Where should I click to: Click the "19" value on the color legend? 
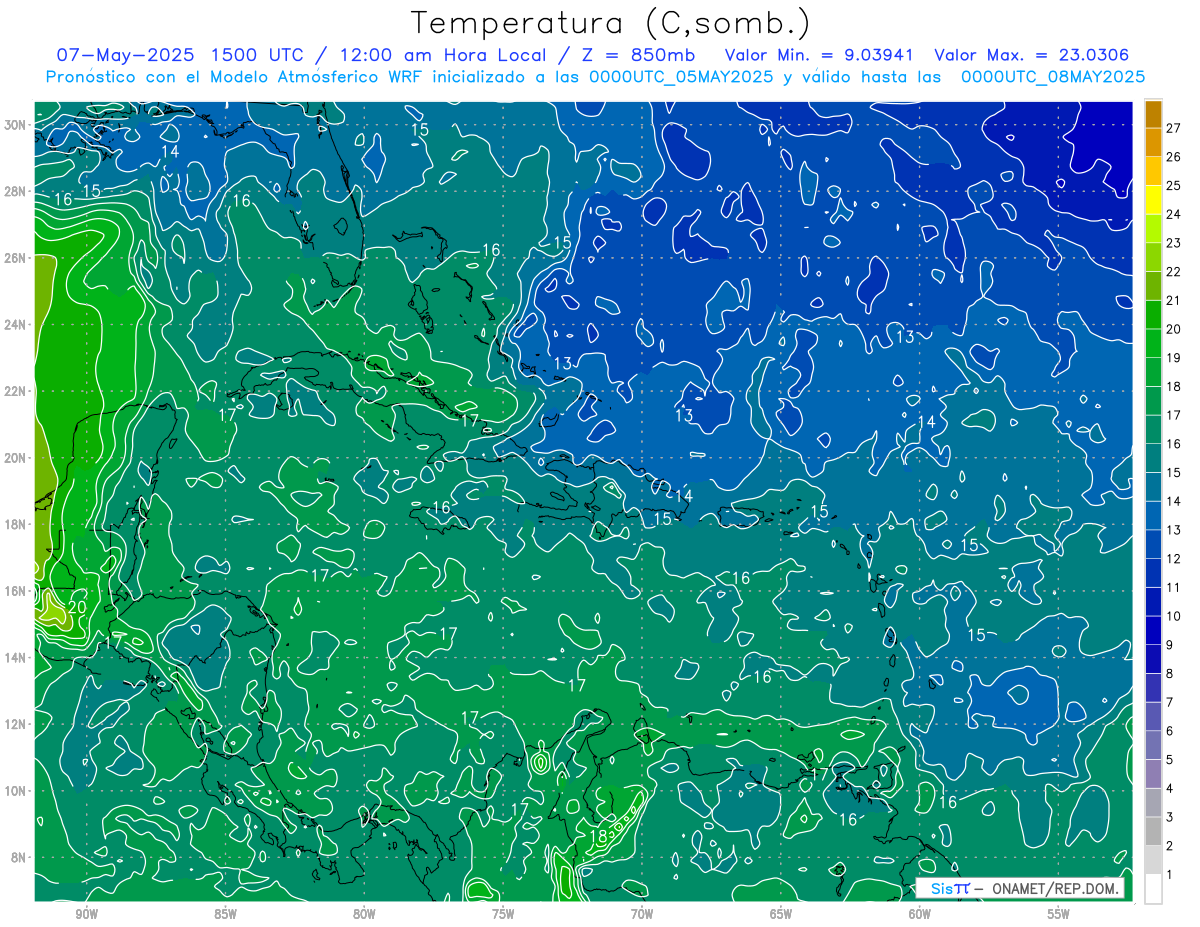pos(1173,358)
